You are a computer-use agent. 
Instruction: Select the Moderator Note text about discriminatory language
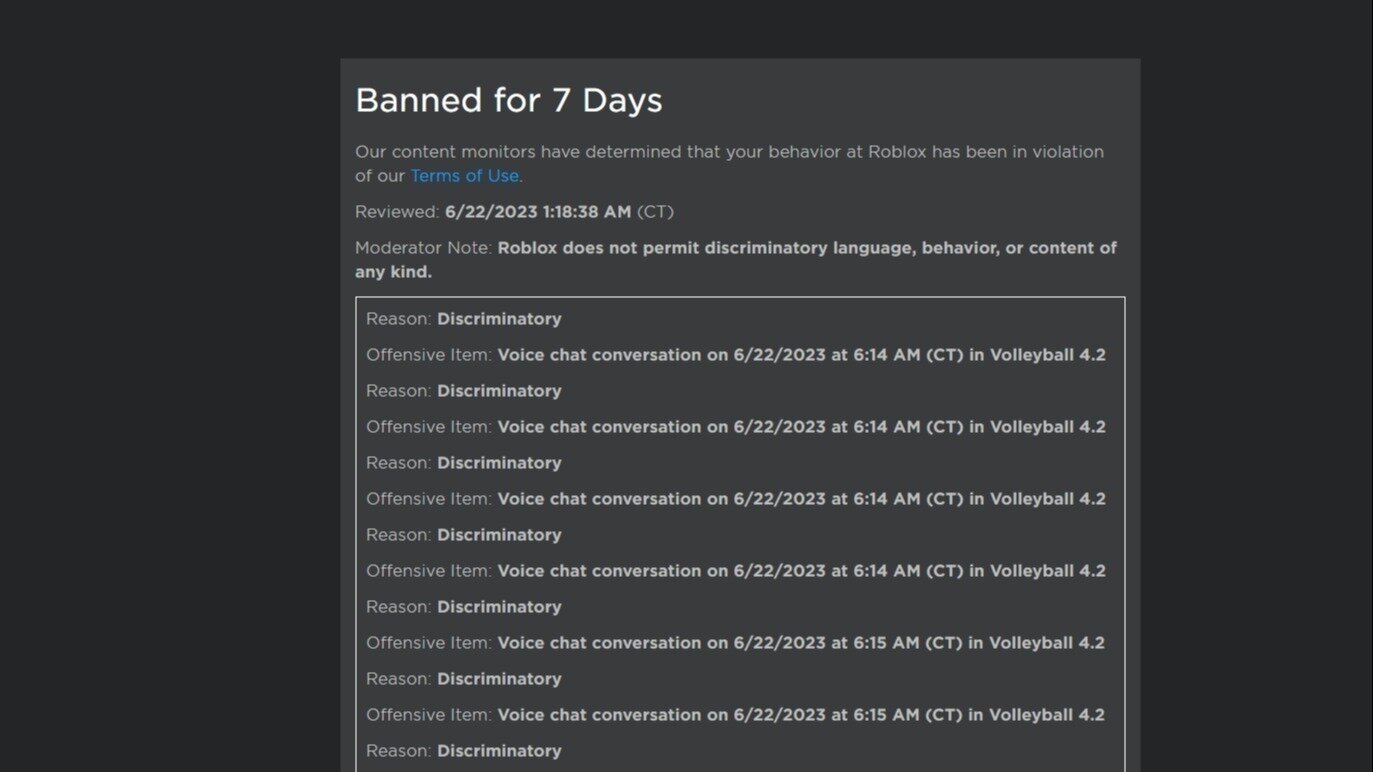(736, 259)
